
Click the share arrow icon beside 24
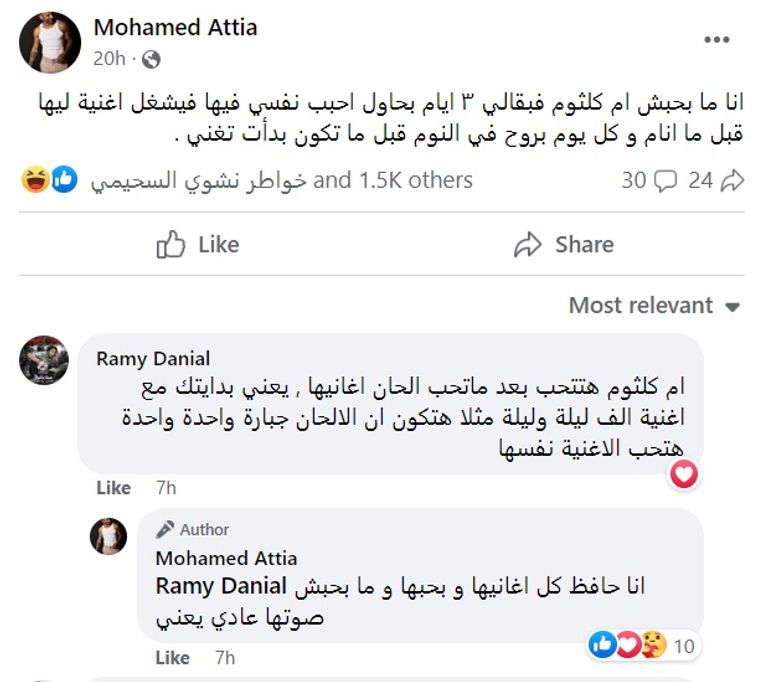coord(733,181)
